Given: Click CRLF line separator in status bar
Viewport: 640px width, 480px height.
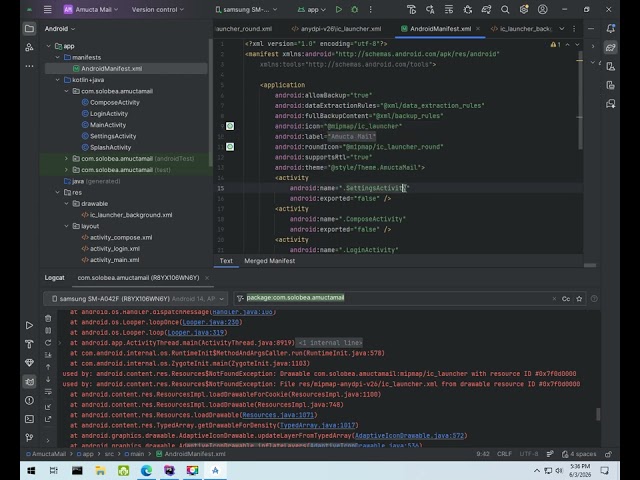Looking at the screenshot, I should pyautogui.click(x=504, y=454).
